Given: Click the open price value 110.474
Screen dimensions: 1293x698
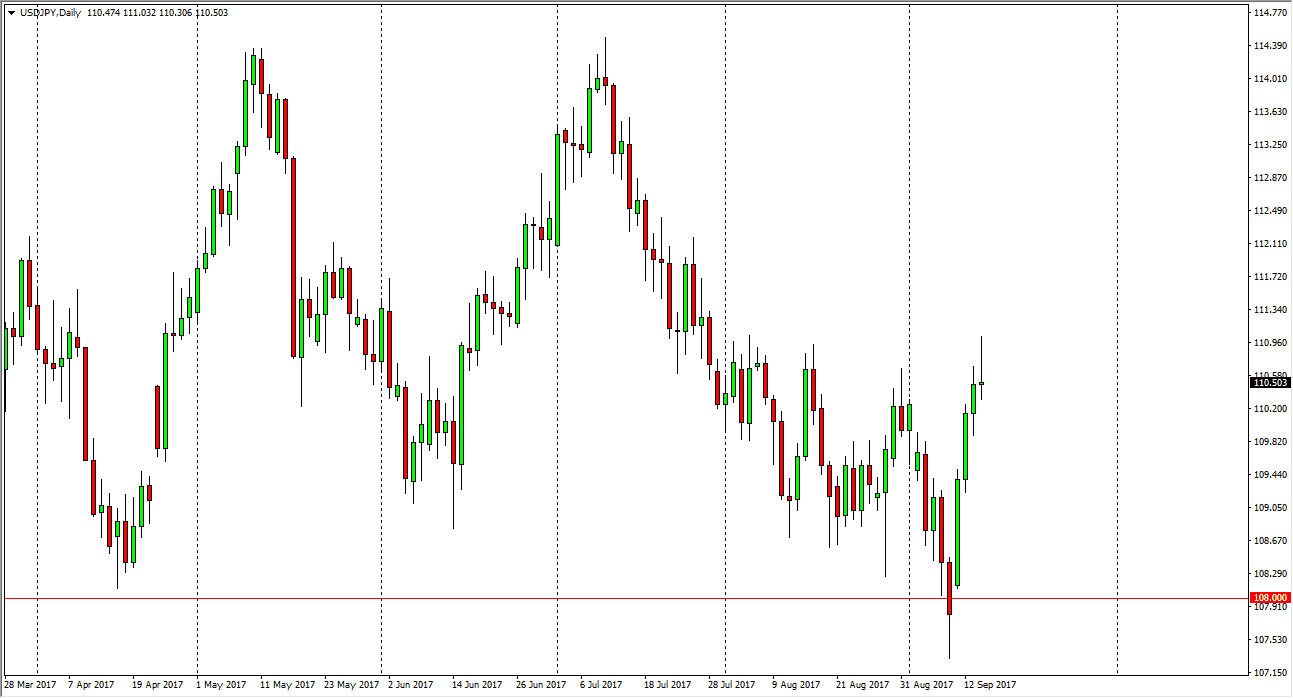Looking at the screenshot, I should tap(103, 12).
